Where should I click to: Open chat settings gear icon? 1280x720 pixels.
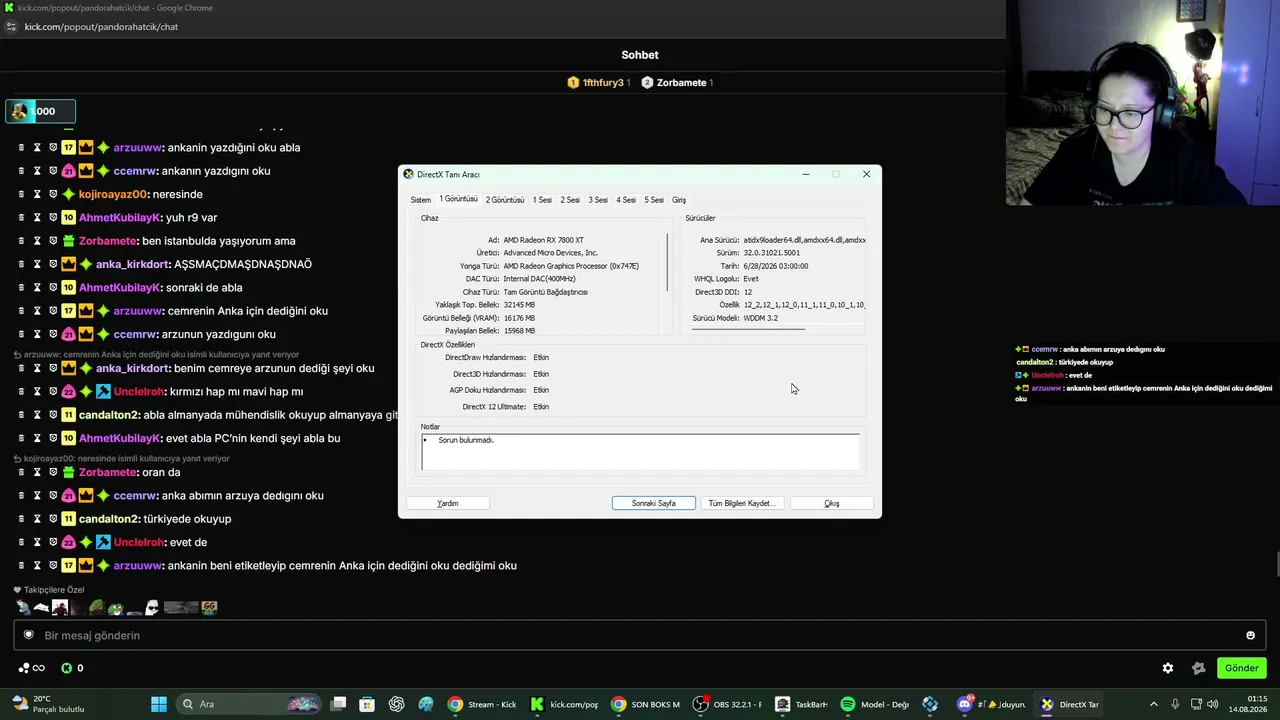1168,668
